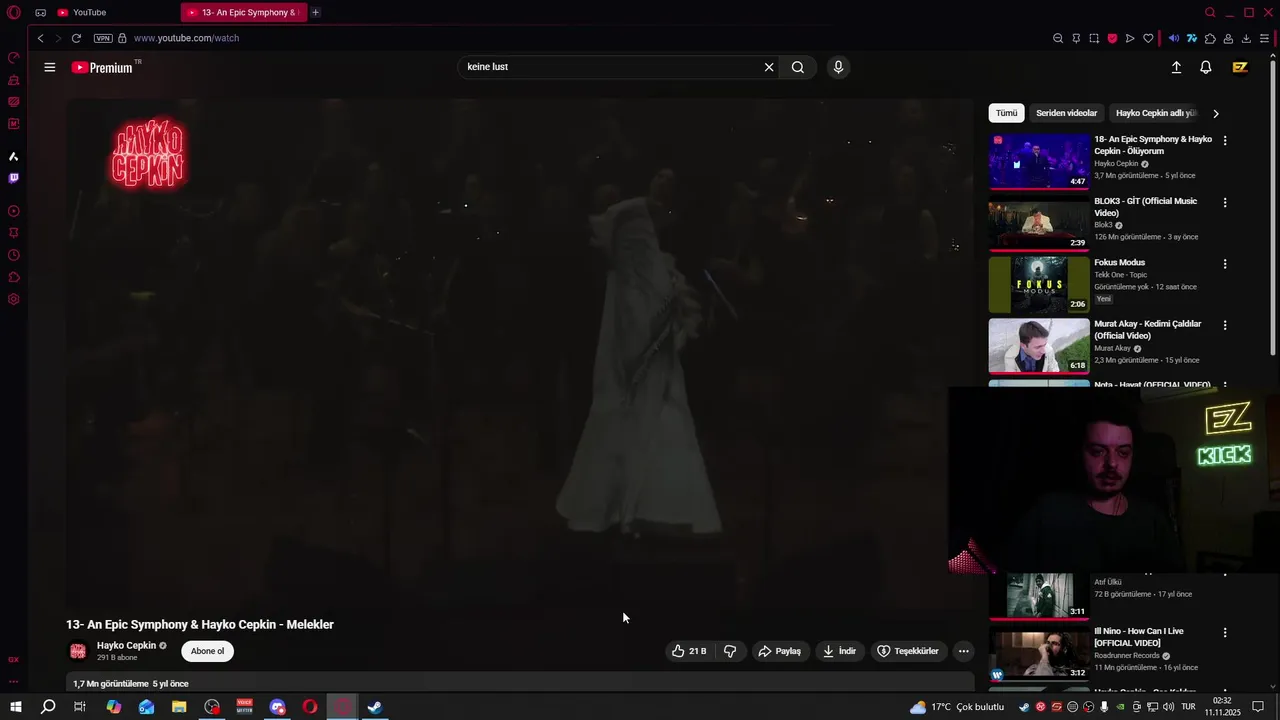Open the Hayko Cepkin channel name link
The width and height of the screenshot is (1280, 720).
point(126,646)
